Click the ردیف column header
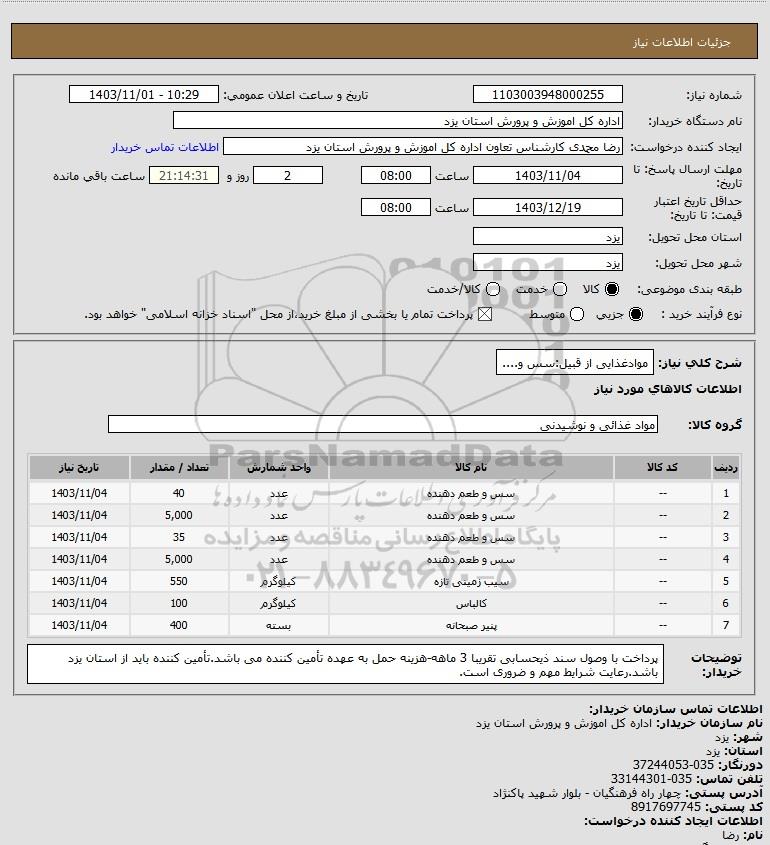This screenshot has height=845, width=770. point(725,468)
